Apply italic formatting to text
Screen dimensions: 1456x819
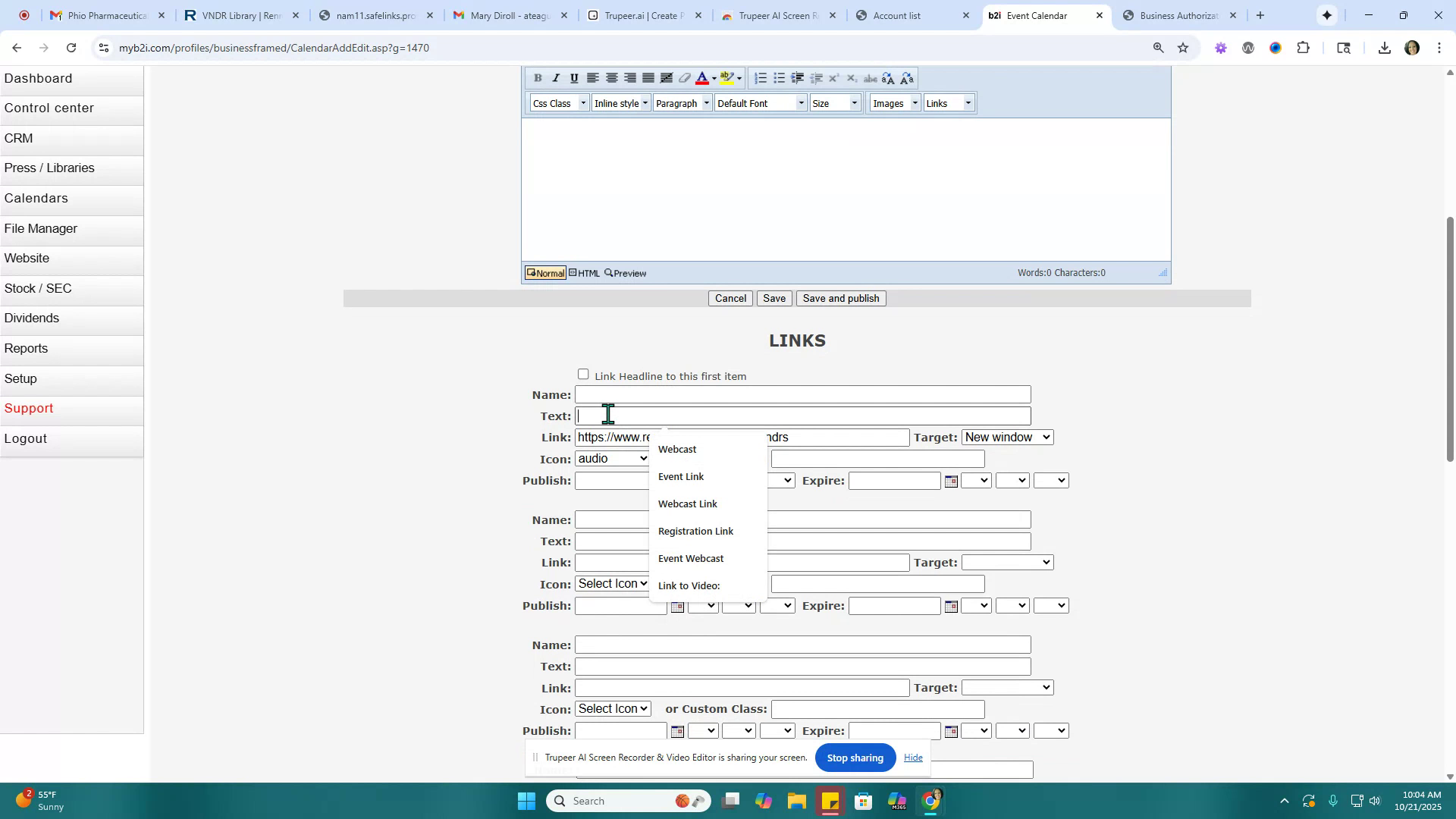point(556,78)
